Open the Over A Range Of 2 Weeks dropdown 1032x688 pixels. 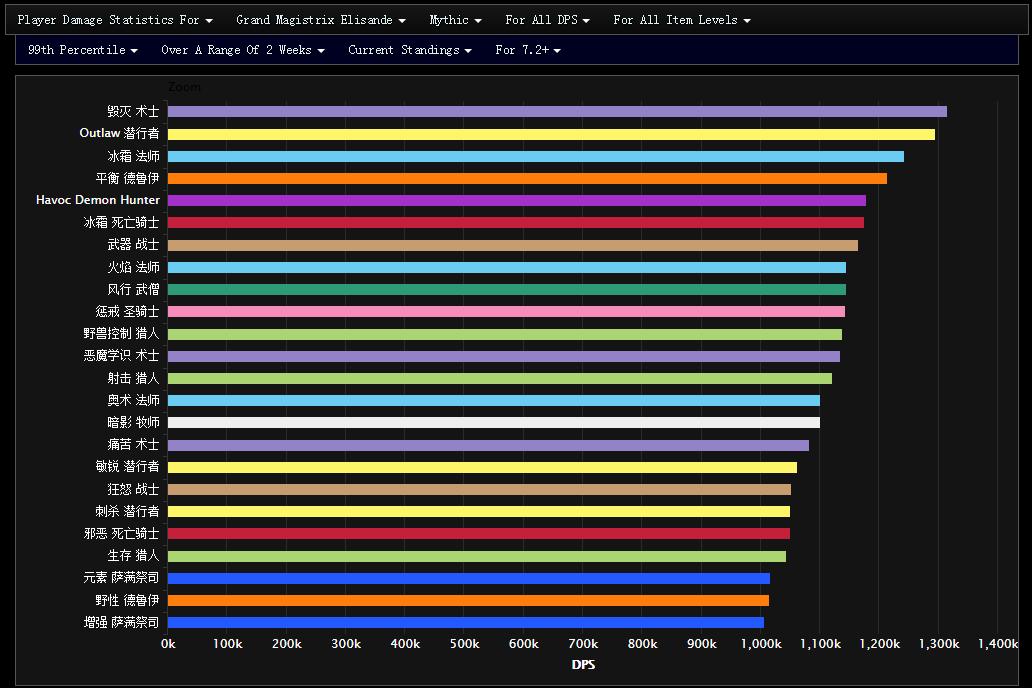point(243,50)
